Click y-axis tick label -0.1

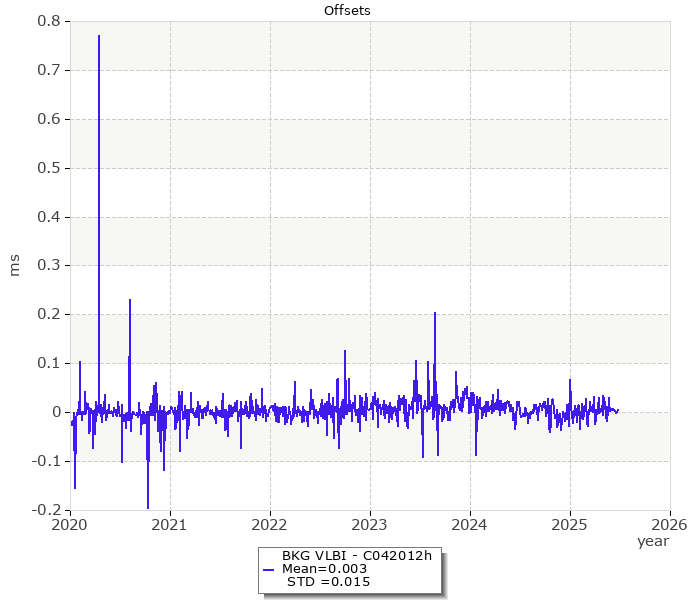(x=46, y=461)
